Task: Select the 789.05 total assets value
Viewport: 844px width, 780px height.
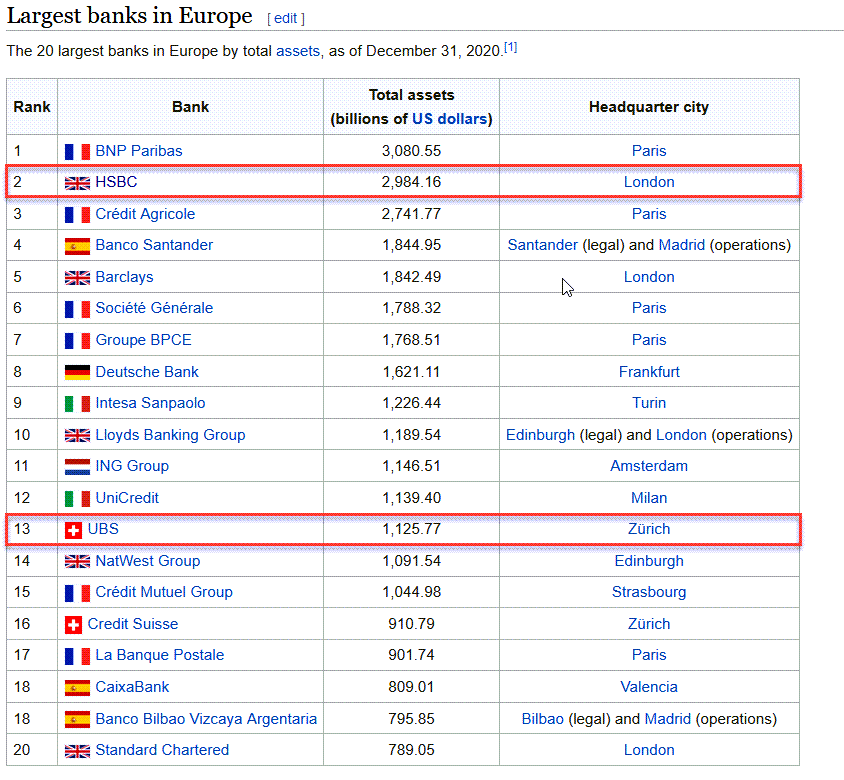Action: (x=412, y=750)
